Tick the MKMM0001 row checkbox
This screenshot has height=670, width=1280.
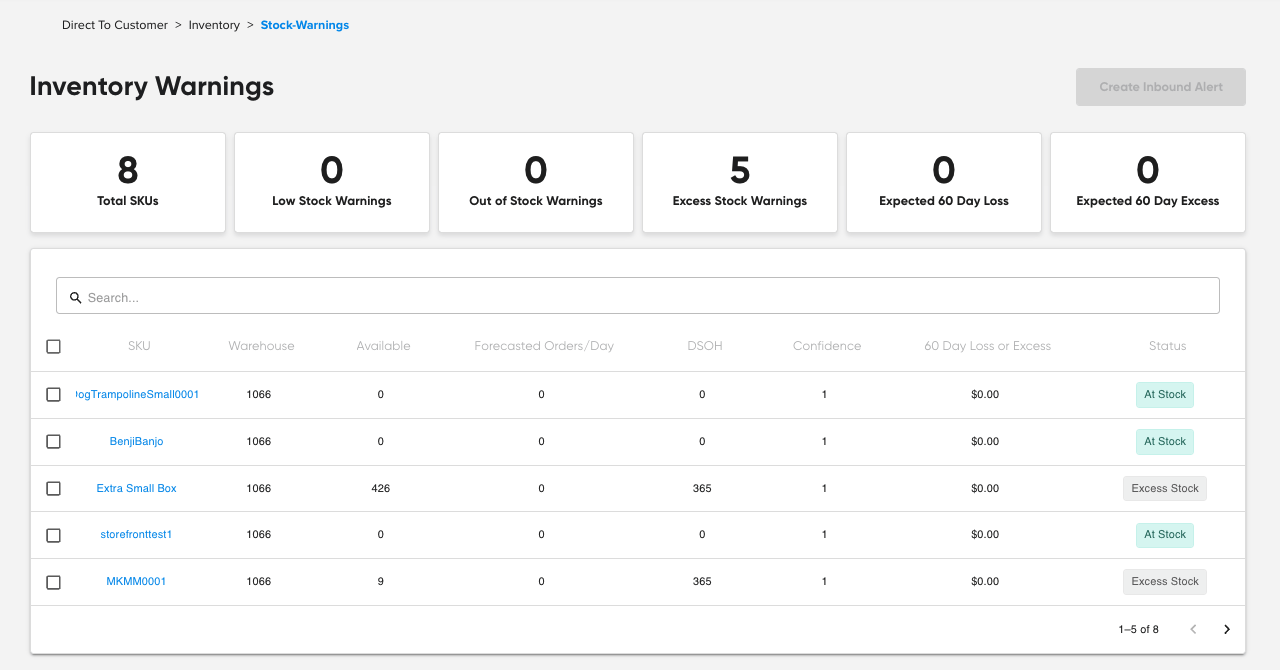pos(54,582)
